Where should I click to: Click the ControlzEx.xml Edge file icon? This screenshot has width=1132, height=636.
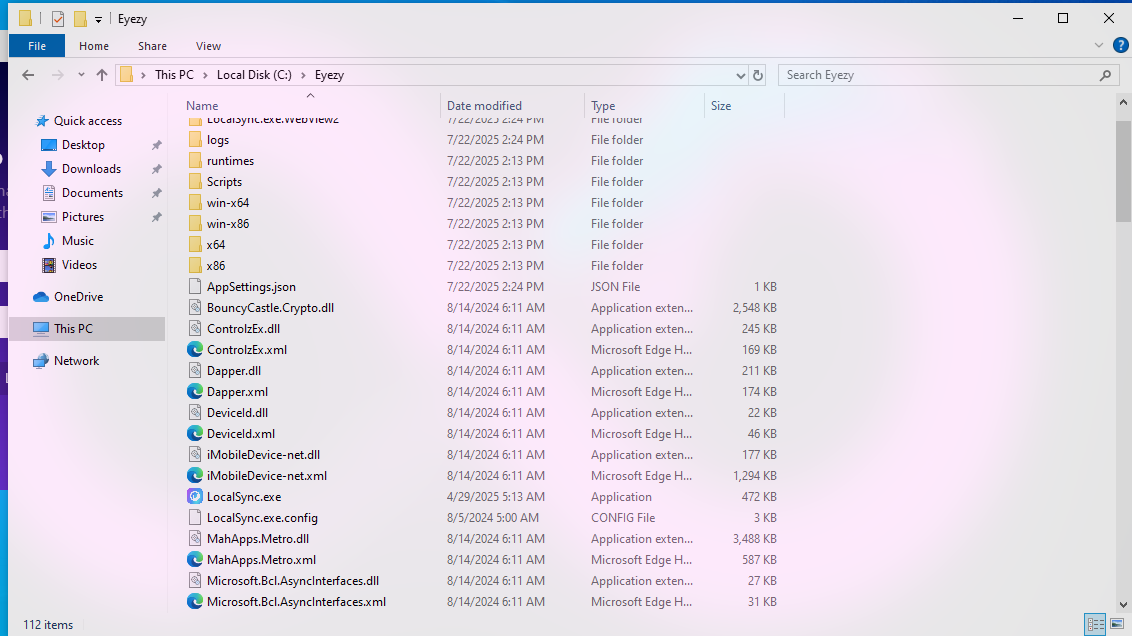[x=194, y=349]
